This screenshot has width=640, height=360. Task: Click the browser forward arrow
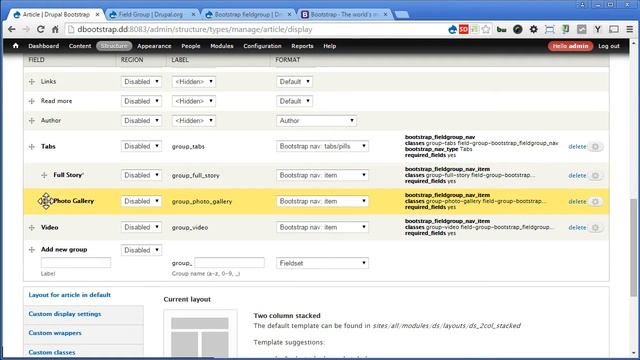(26, 29)
